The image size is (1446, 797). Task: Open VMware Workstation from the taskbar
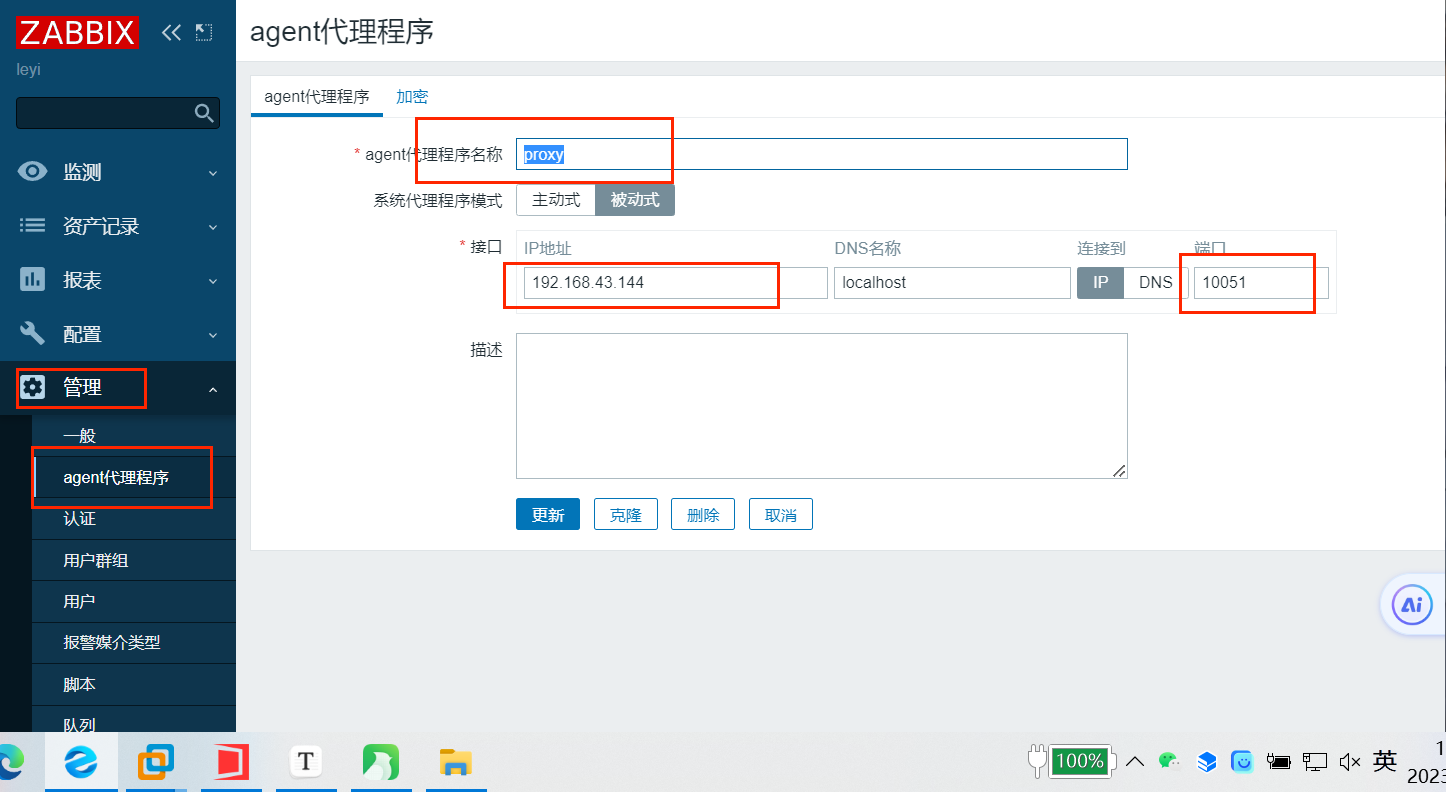click(x=155, y=763)
